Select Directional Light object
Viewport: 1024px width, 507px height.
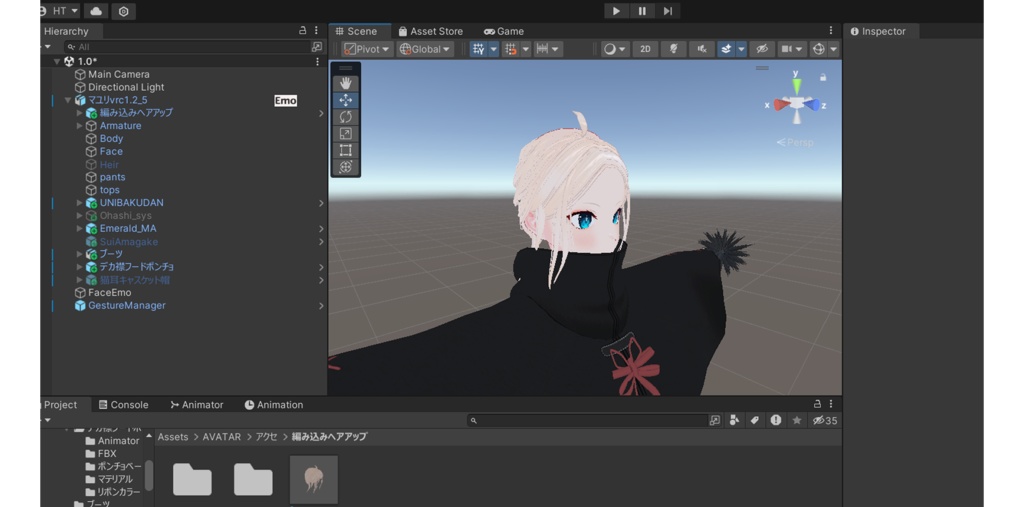(x=126, y=88)
